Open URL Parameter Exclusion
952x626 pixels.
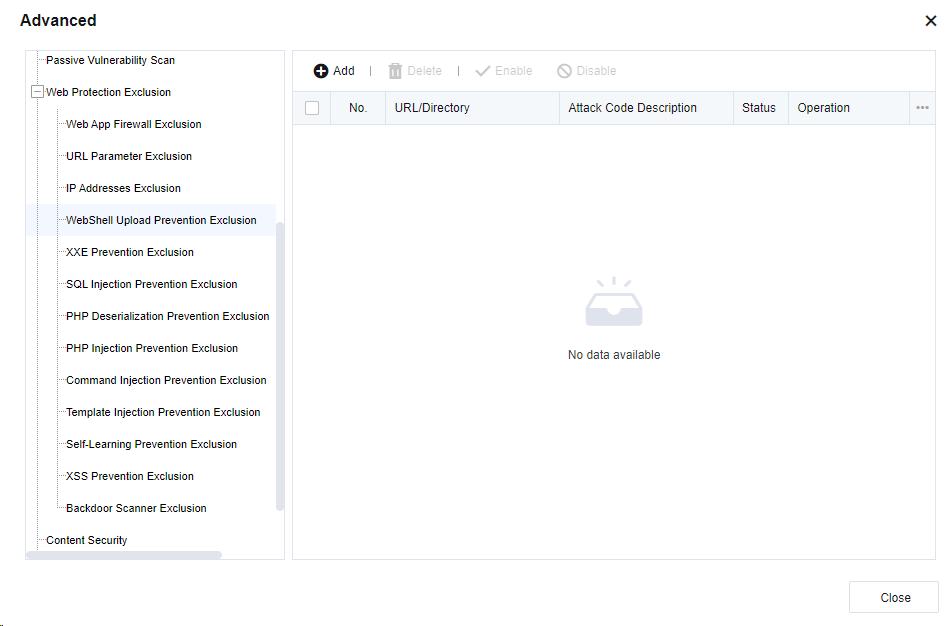click(128, 156)
